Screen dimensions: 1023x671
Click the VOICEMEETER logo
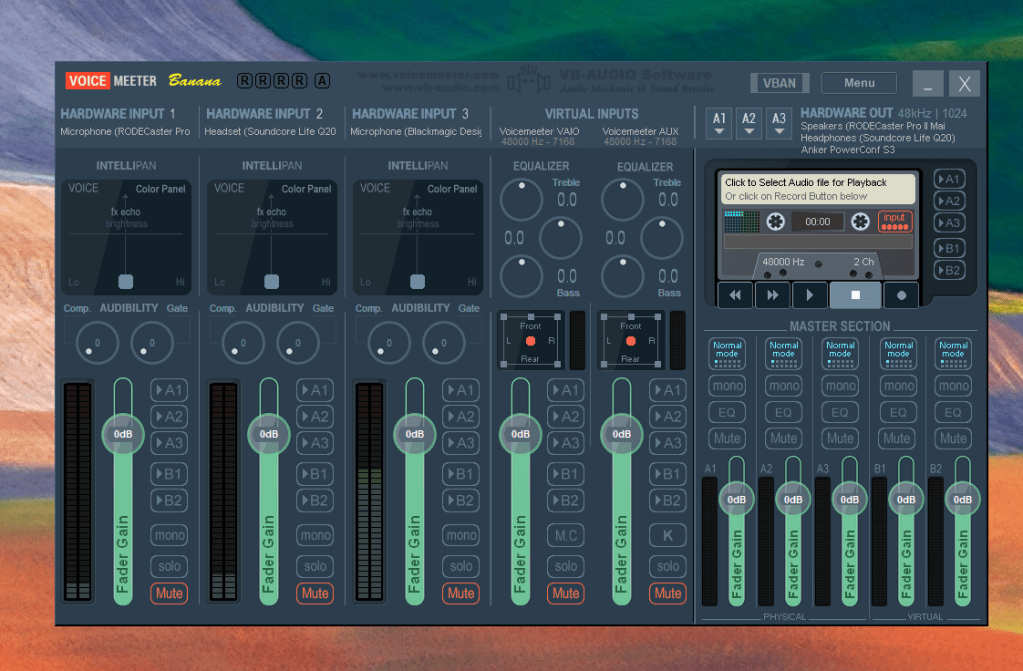coord(111,81)
